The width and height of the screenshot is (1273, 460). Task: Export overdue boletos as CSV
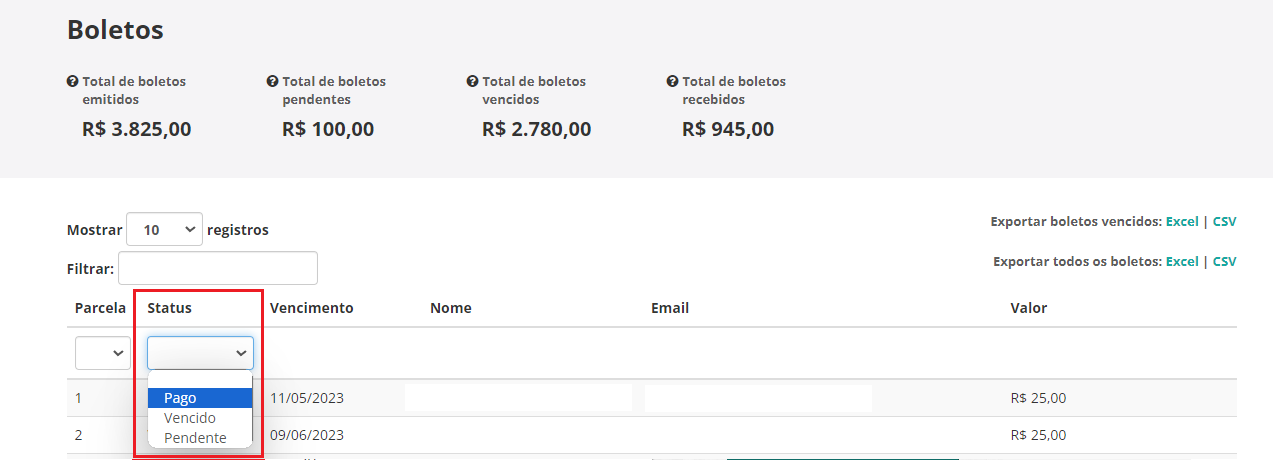click(1225, 221)
